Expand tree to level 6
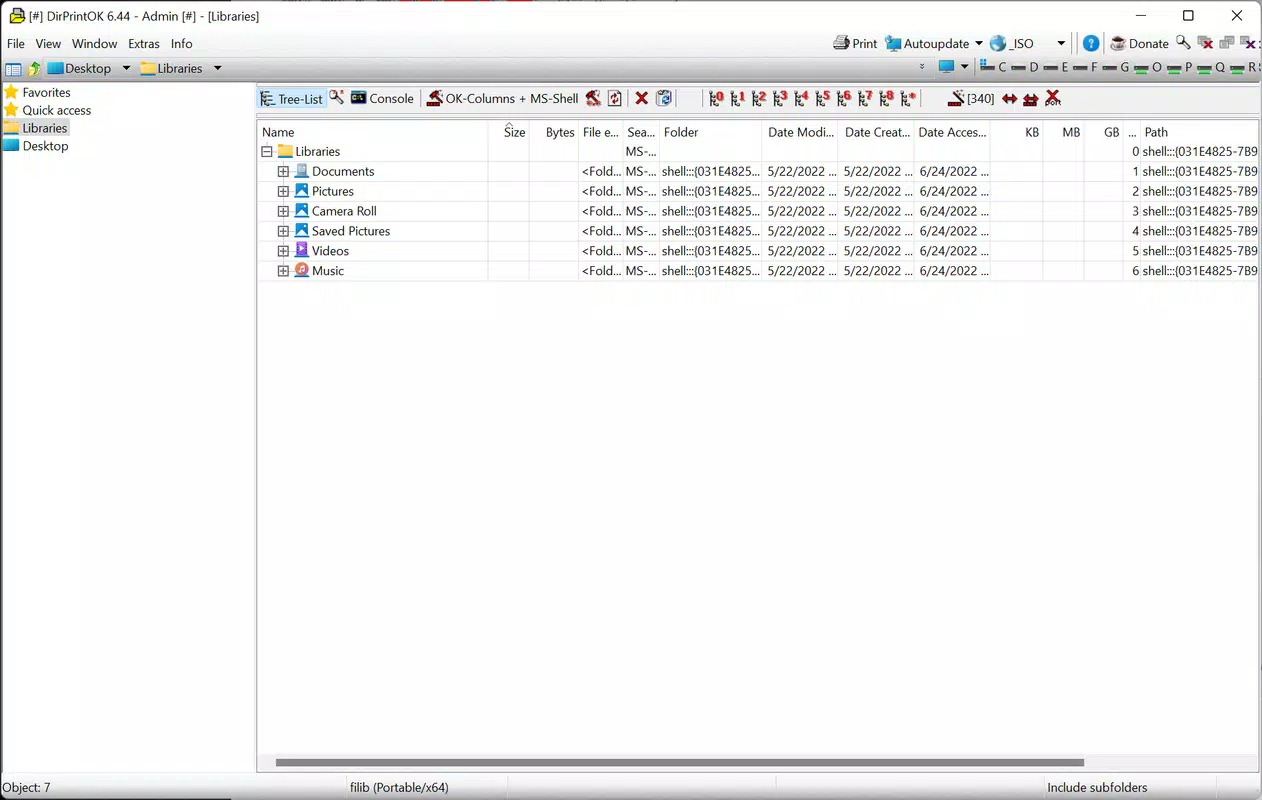 coord(844,98)
